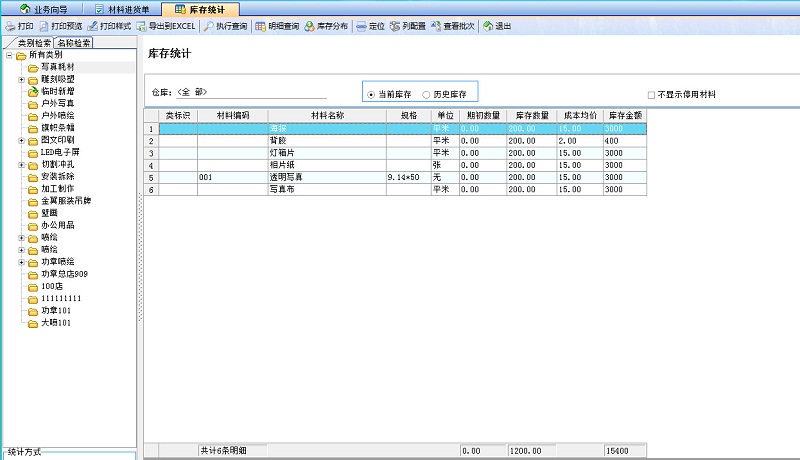Select 历史库存 radio button

427,94
